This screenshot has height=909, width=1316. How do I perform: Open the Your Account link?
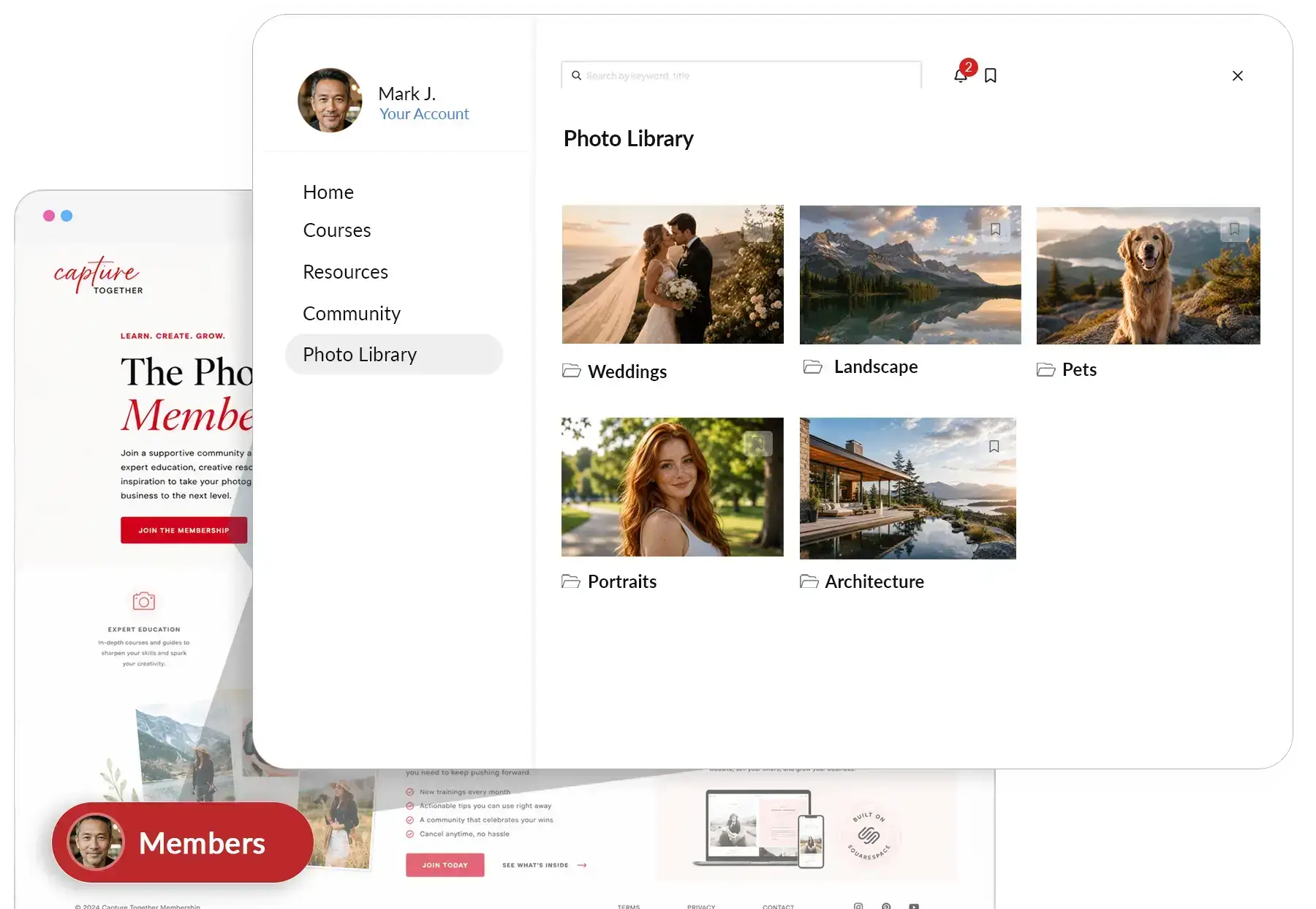424,113
